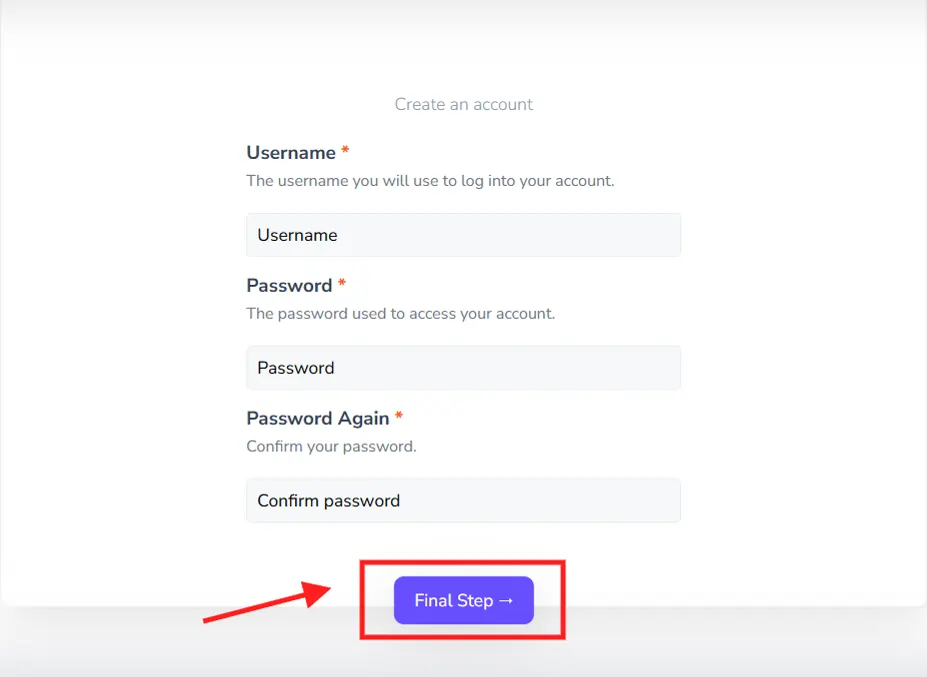Click the Password input field
This screenshot has height=677, width=927.
(463, 367)
